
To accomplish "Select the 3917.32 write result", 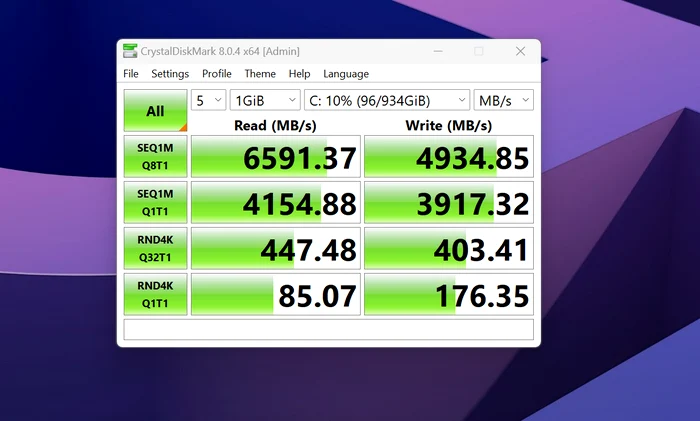I will click(449, 203).
